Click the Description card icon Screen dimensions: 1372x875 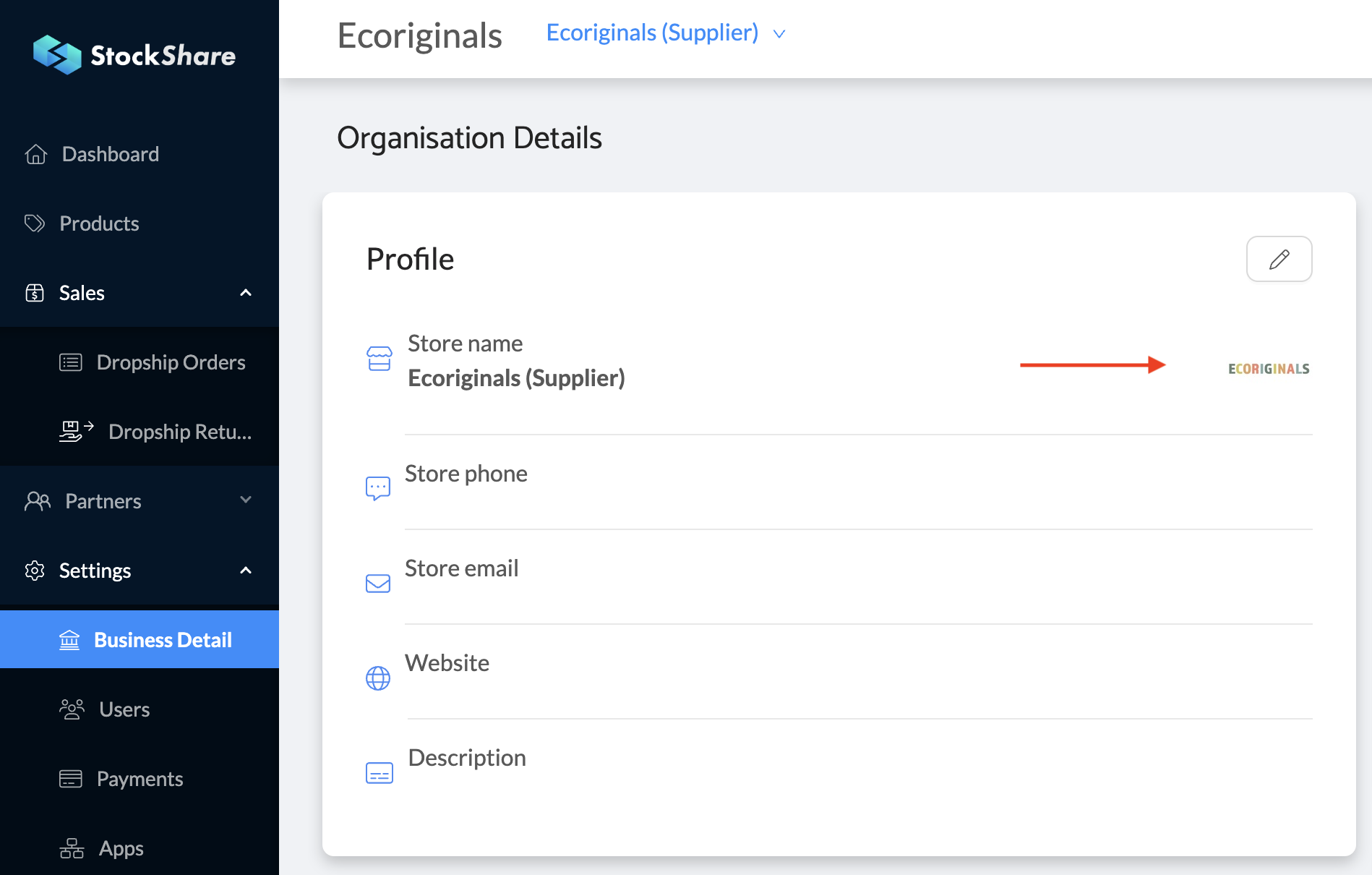(x=380, y=773)
